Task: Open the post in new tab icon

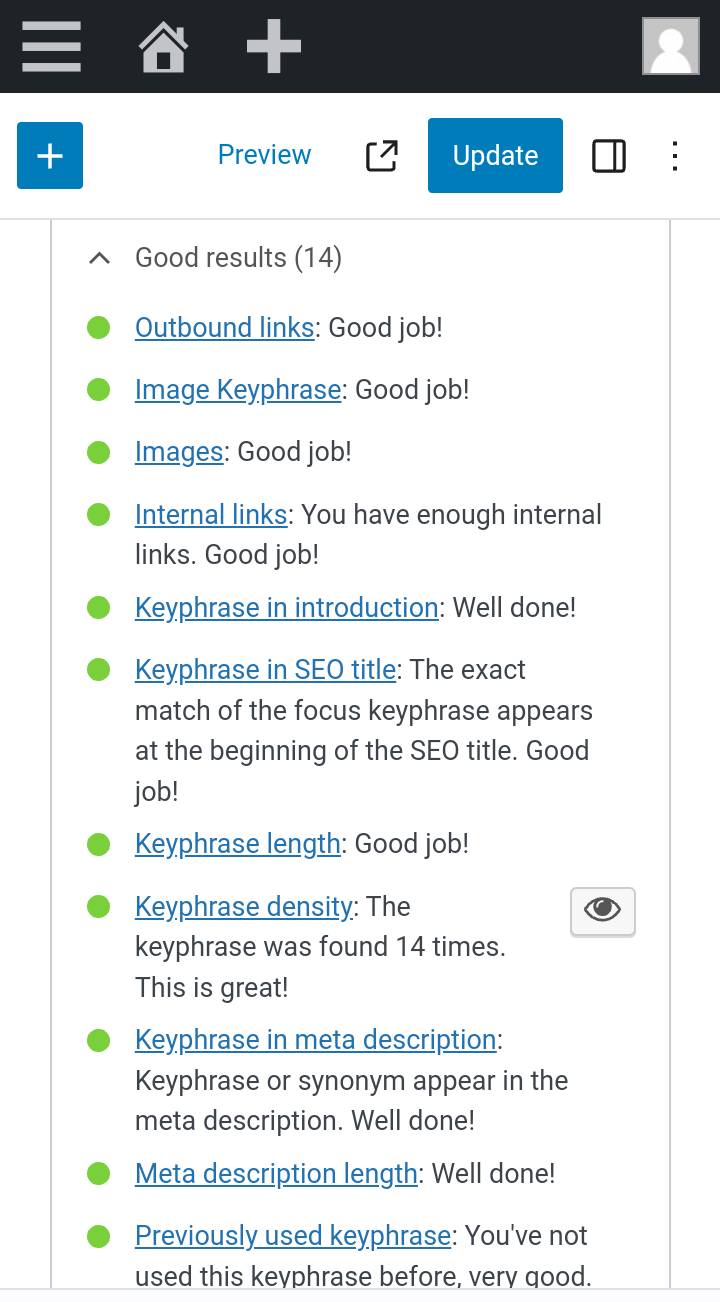Action: pyautogui.click(x=381, y=155)
